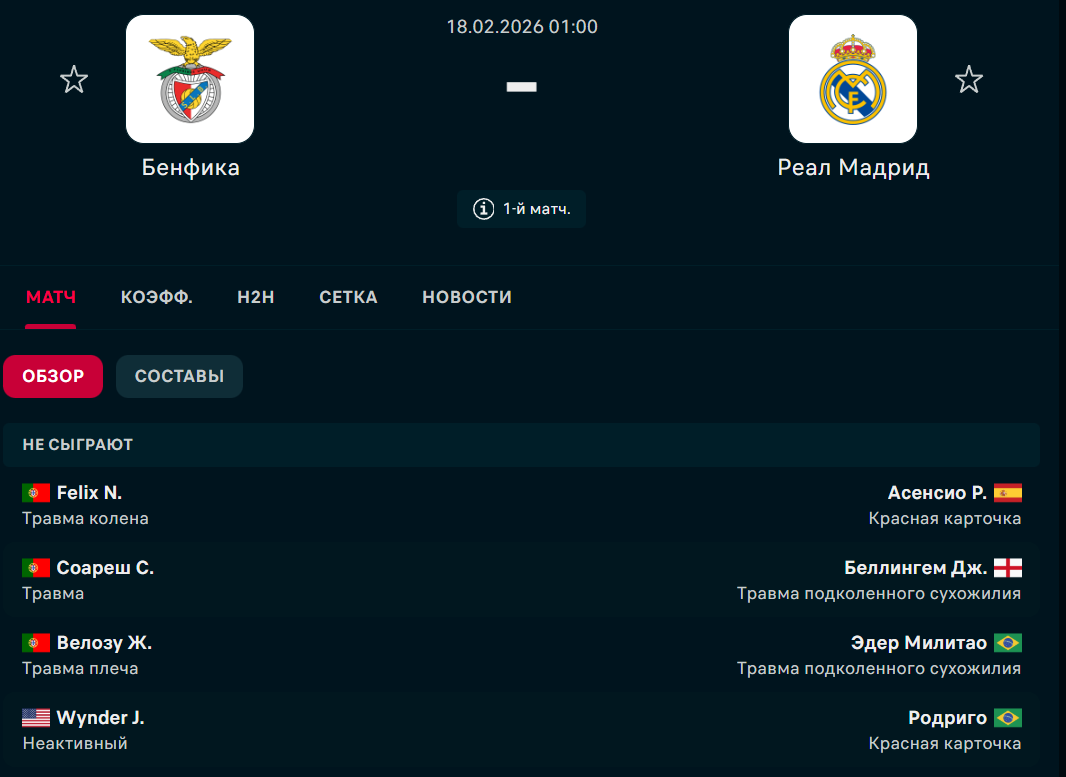Click the USA flag next to Wynder J.
The width and height of the screenshot is (1066, 777).
click(36, 718)
